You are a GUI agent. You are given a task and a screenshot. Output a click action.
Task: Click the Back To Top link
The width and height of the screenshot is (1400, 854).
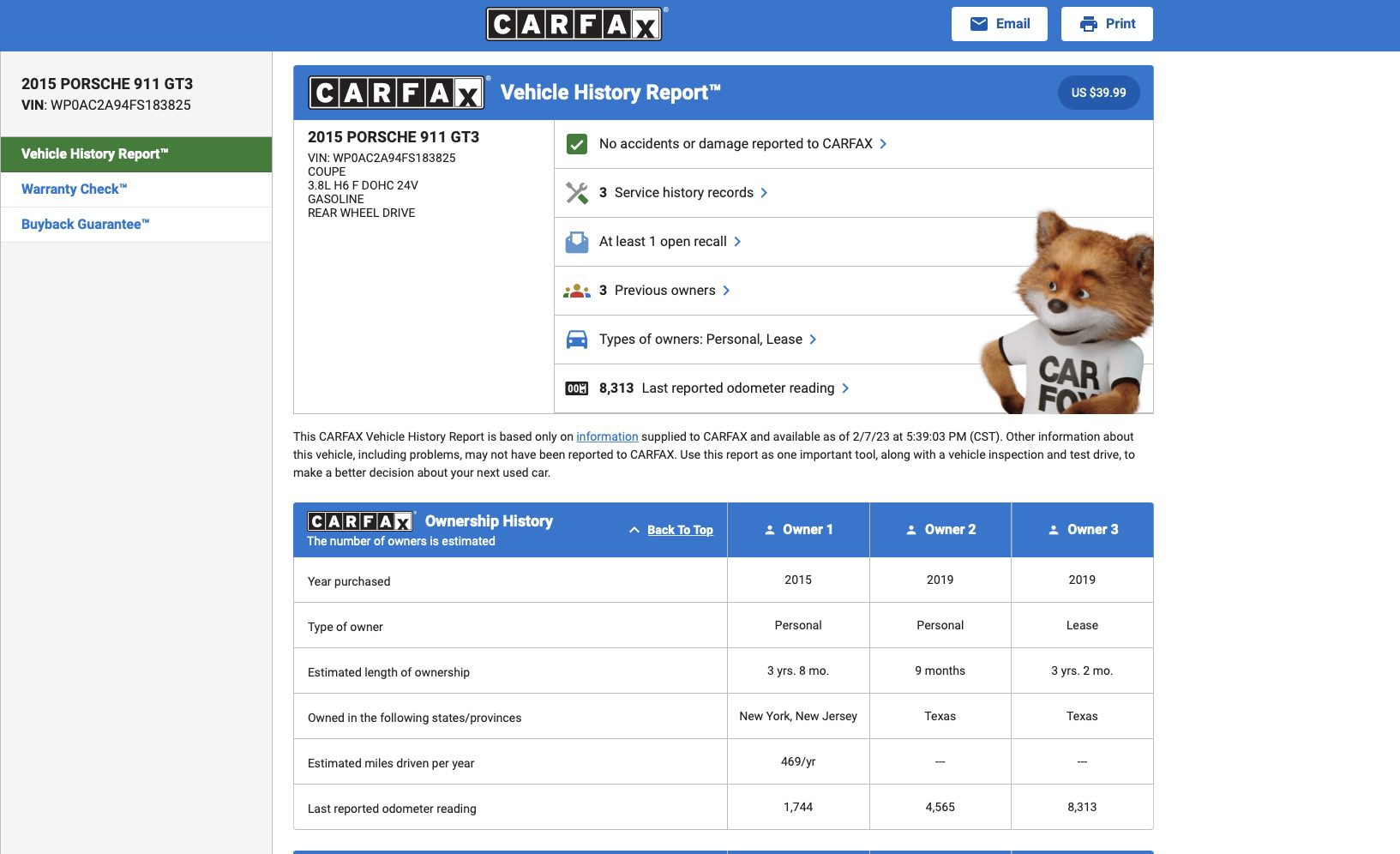click(680, 530)
